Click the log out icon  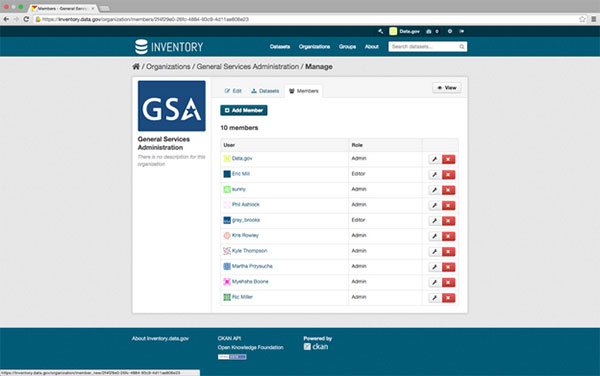pos(461,31)
